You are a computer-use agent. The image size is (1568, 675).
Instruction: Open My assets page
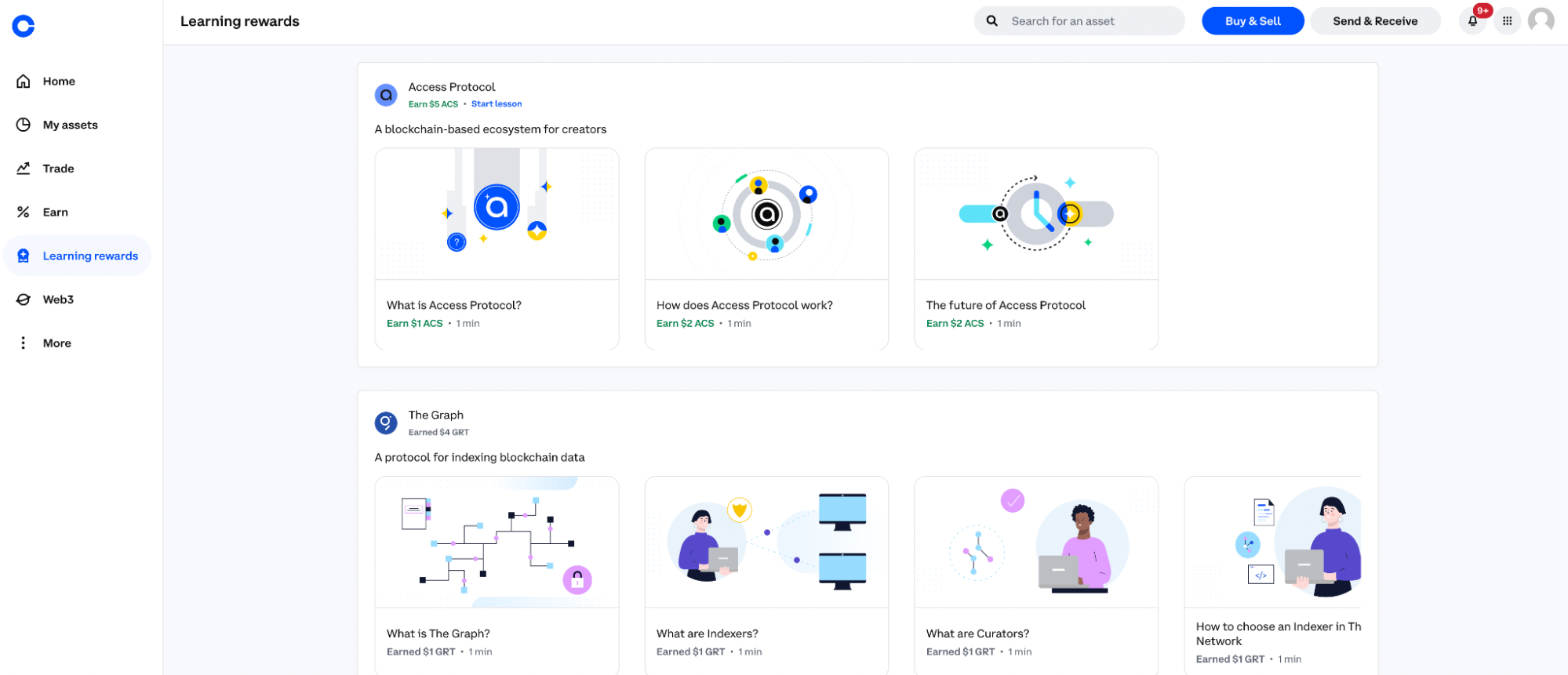point(78,125)
